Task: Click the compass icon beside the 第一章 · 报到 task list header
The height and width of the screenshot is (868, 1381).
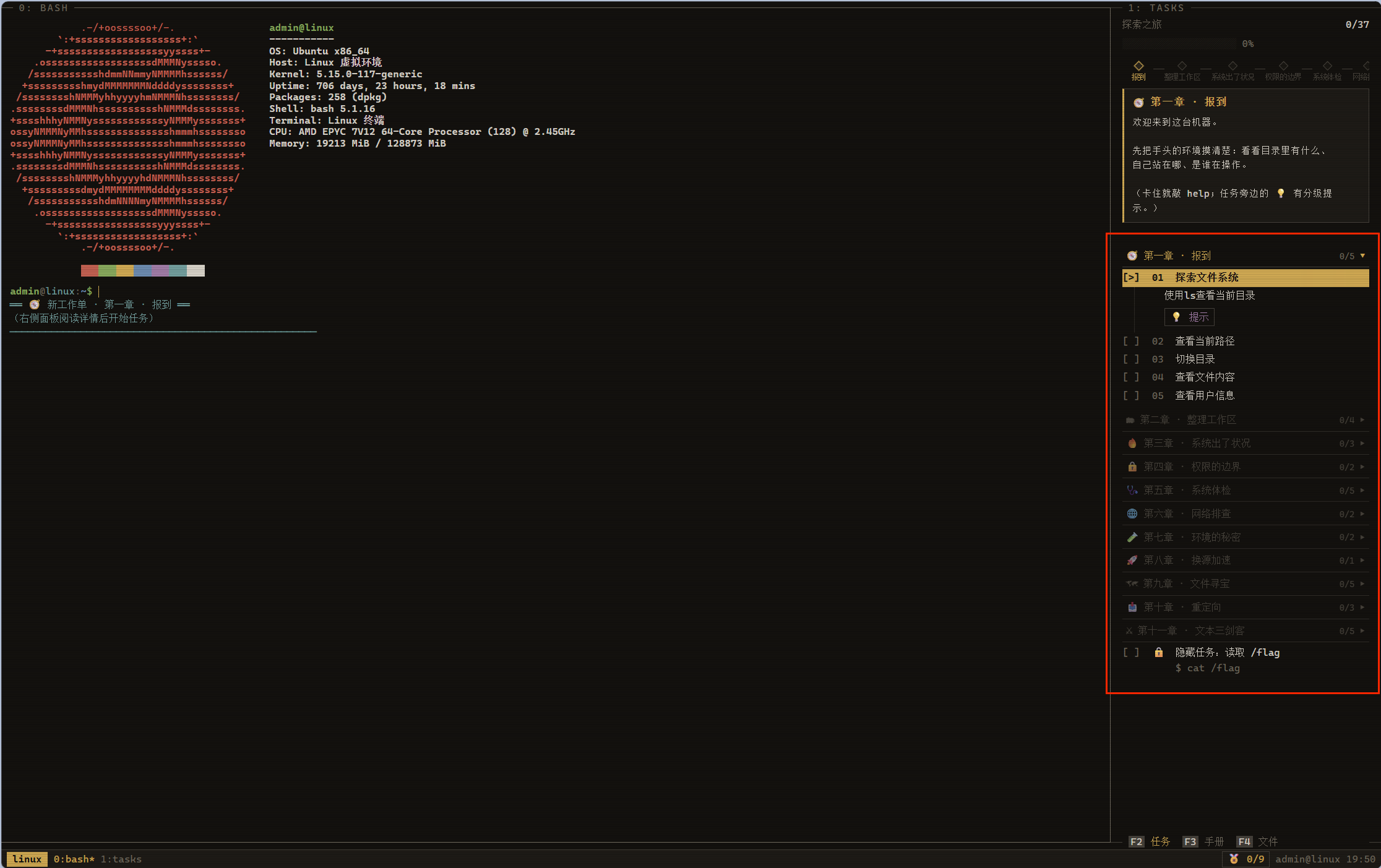Action: click(1132, 256)
